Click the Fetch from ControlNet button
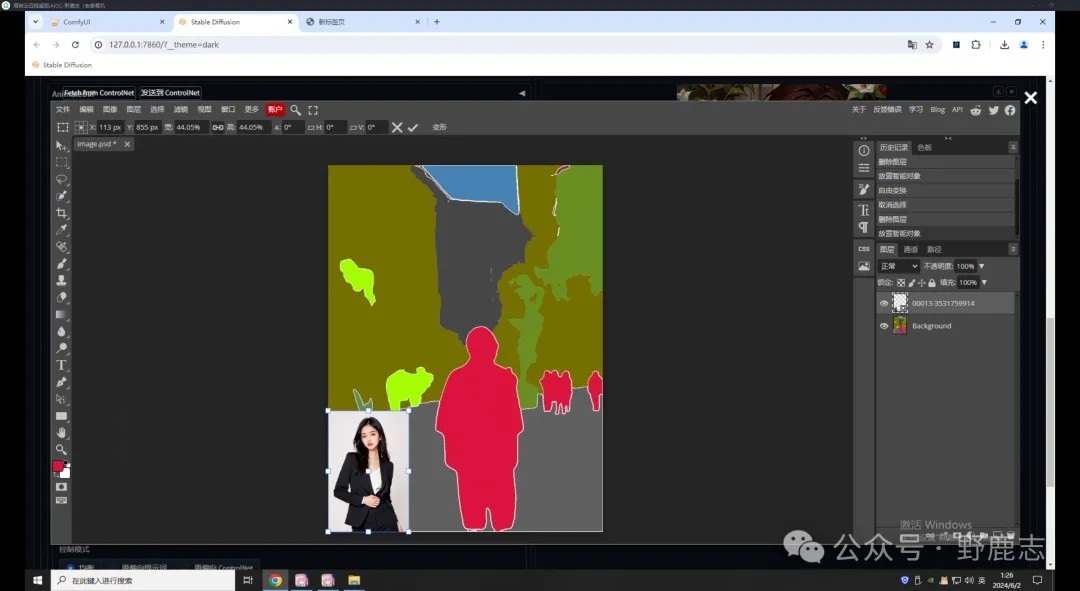Image resolution: width=1080 pixels, height=591 pixels. tap(98, 92)
